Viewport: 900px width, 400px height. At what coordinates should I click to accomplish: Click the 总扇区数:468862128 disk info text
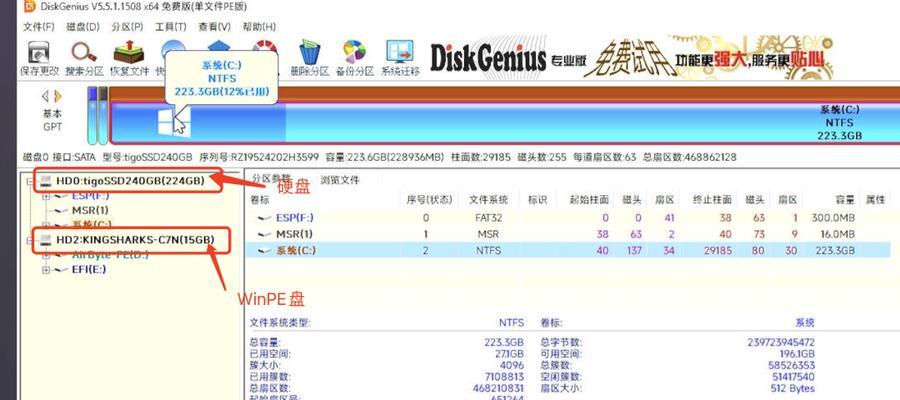[x=689, y=157]
